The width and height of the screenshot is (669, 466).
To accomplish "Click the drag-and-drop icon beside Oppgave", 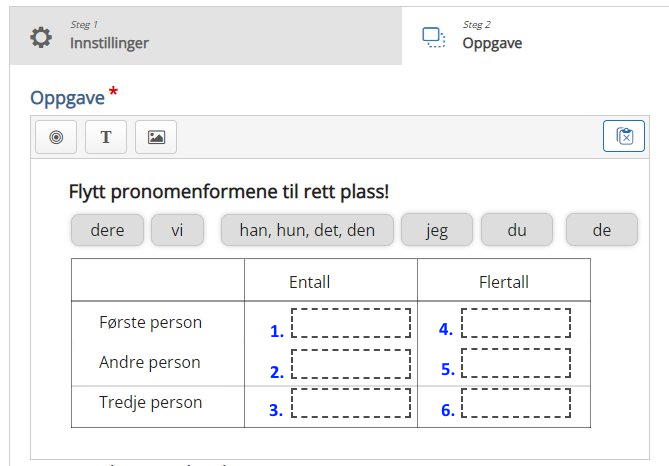I will point(433,38).
